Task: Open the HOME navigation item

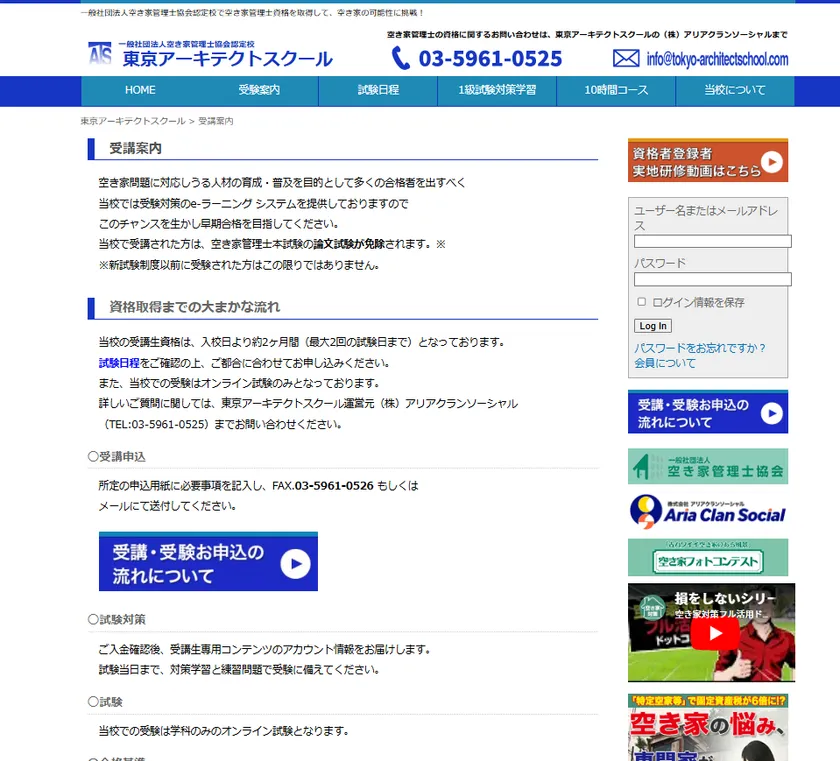Action: (139, 90)
